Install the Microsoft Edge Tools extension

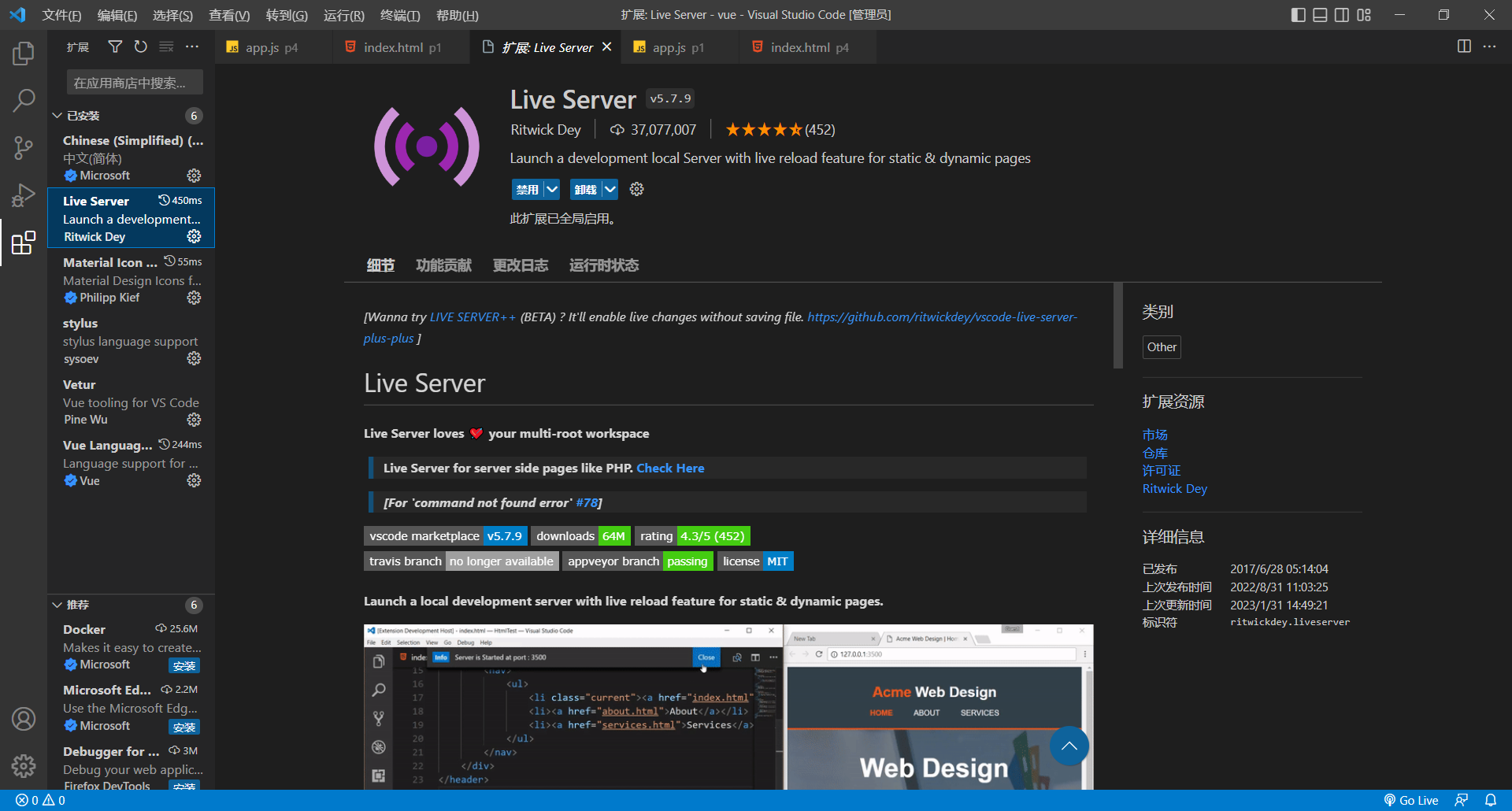coord(184,728)
